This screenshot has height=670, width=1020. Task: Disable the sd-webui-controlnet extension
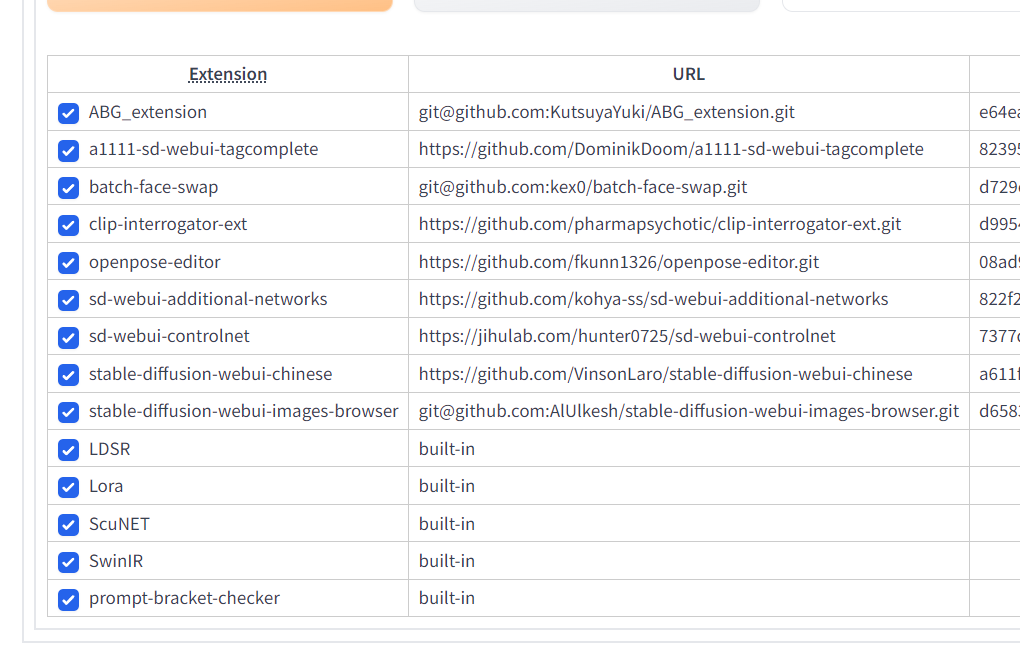(x=68, y=337)
